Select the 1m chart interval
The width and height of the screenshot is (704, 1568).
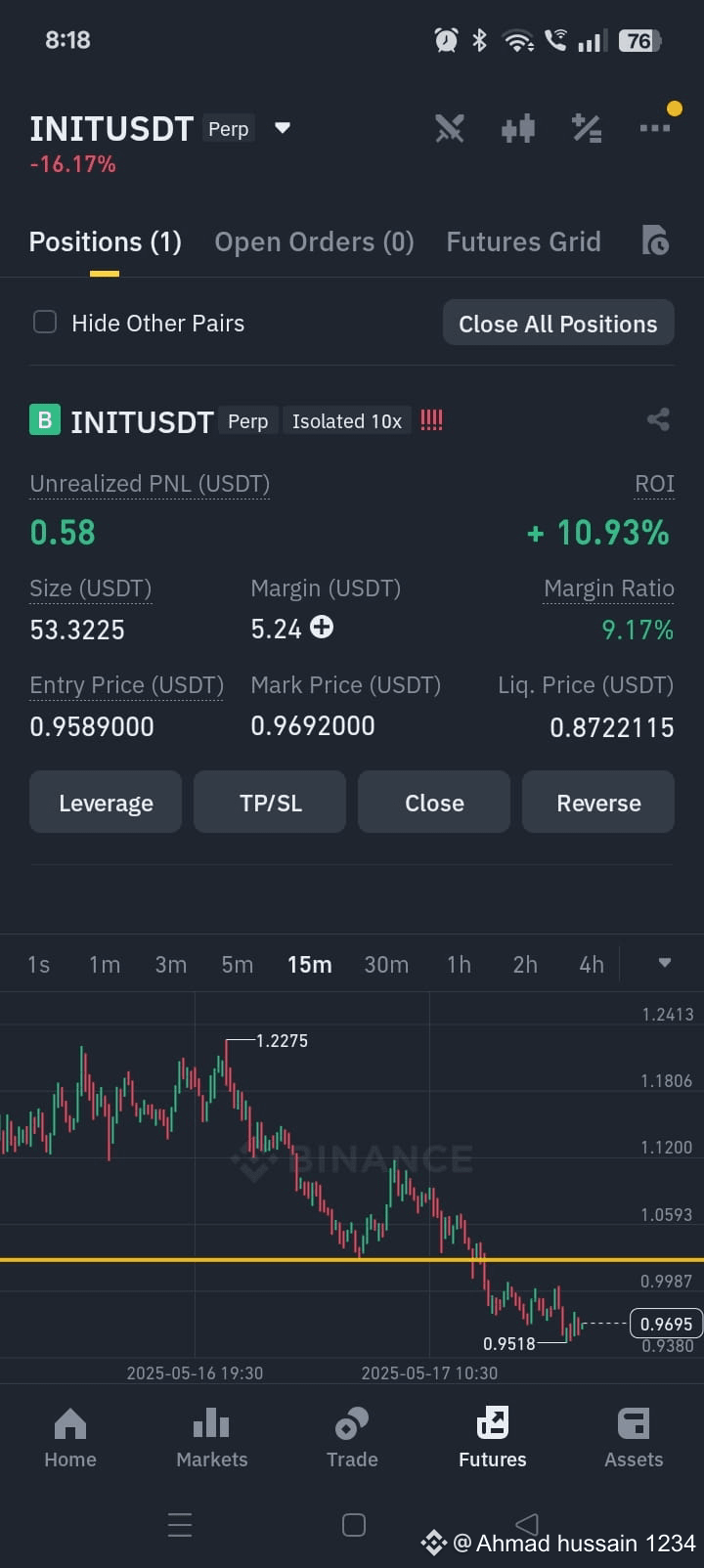click(105, 965)
